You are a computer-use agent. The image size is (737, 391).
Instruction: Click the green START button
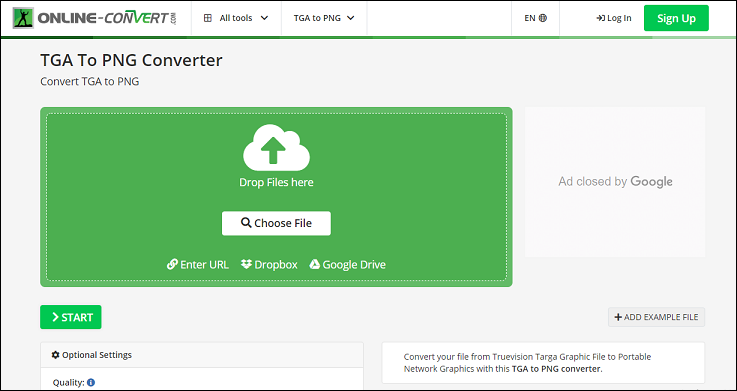click(71, 317)
